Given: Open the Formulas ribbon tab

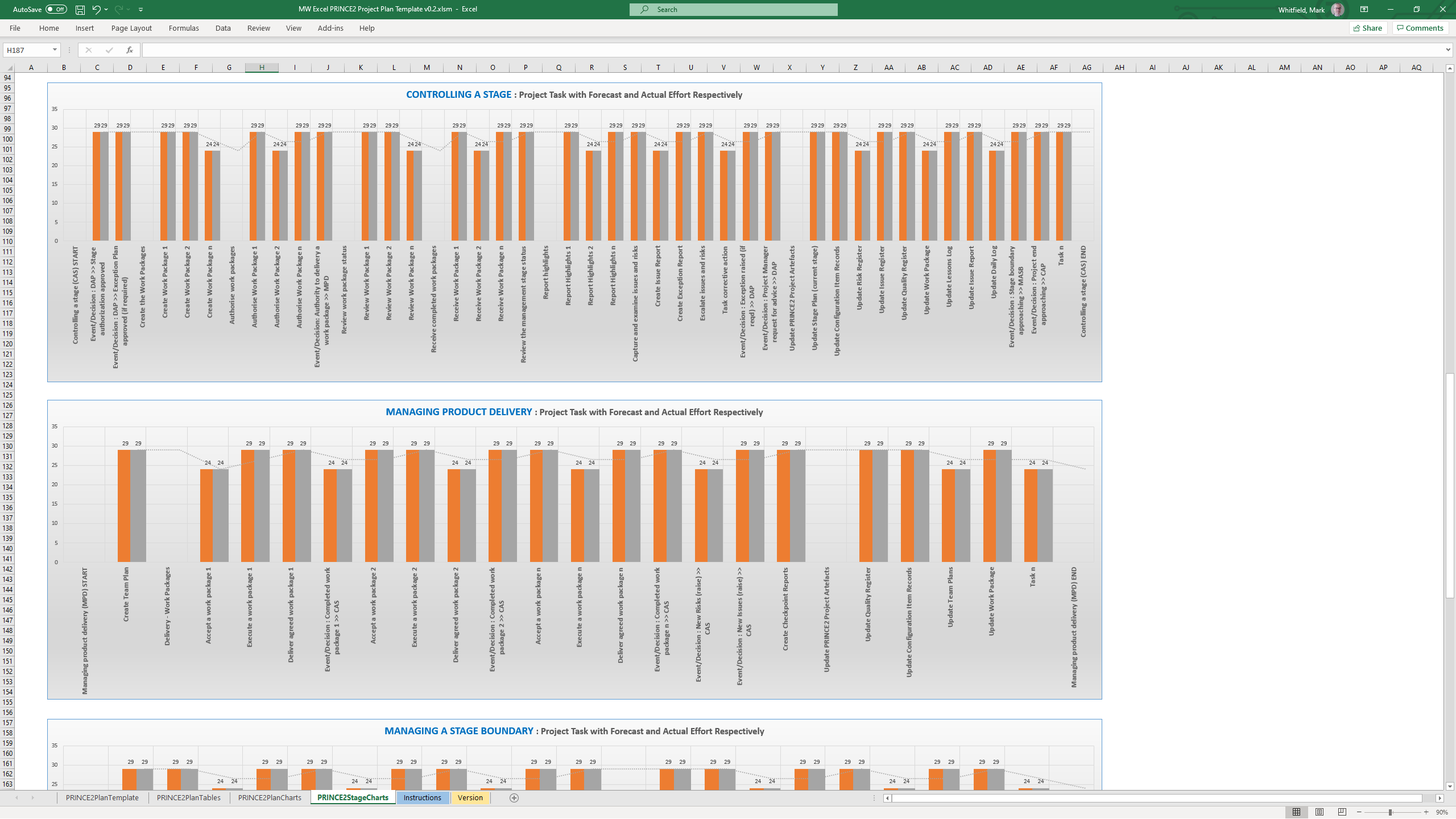Looking at the screenshot, I should (184, 28).
